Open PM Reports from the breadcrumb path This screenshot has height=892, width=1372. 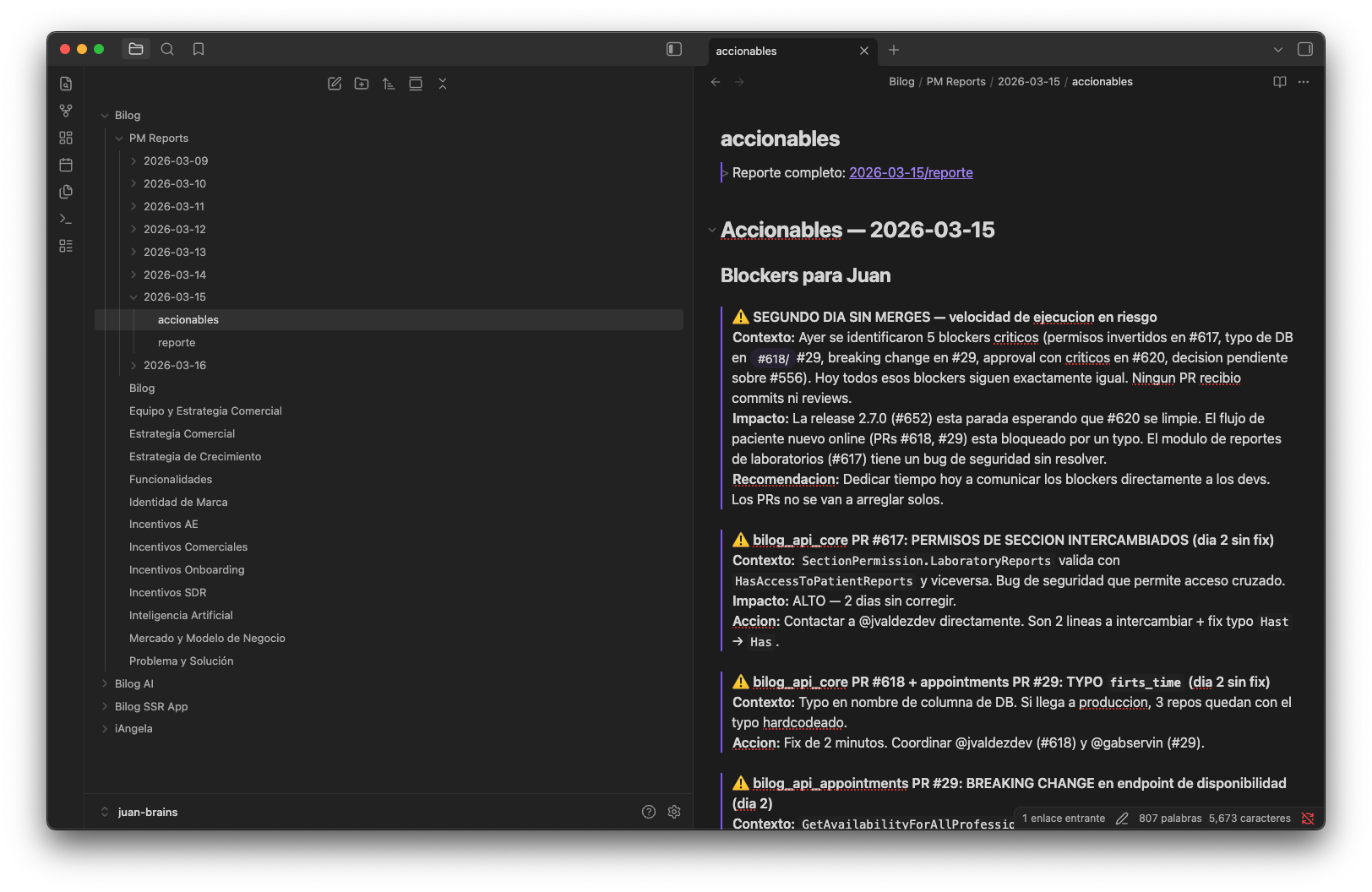coord(955,81)
